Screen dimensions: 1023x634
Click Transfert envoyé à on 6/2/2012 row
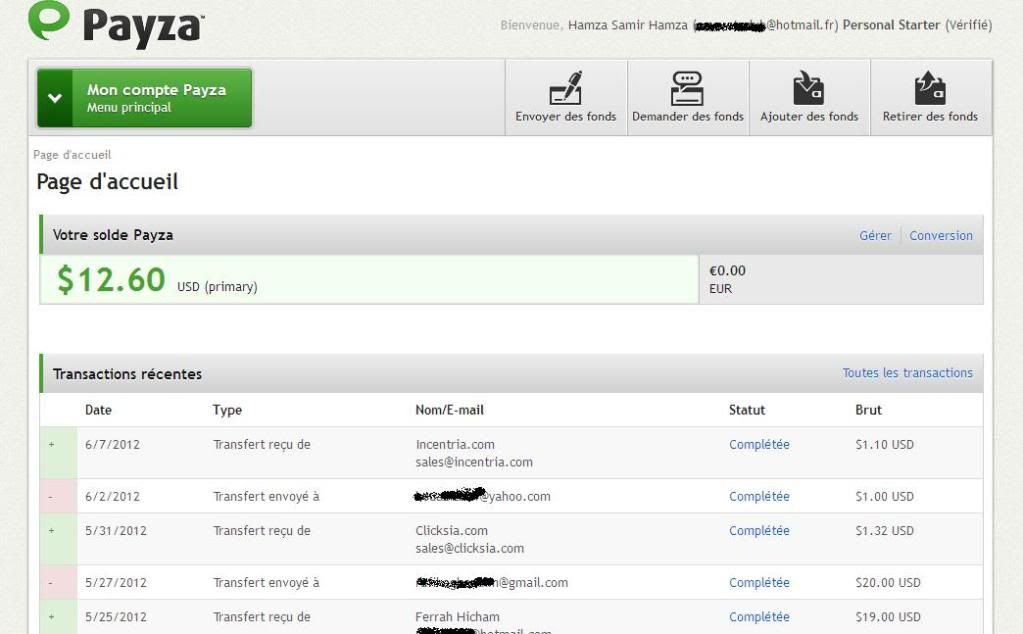(x=266, y=497)
